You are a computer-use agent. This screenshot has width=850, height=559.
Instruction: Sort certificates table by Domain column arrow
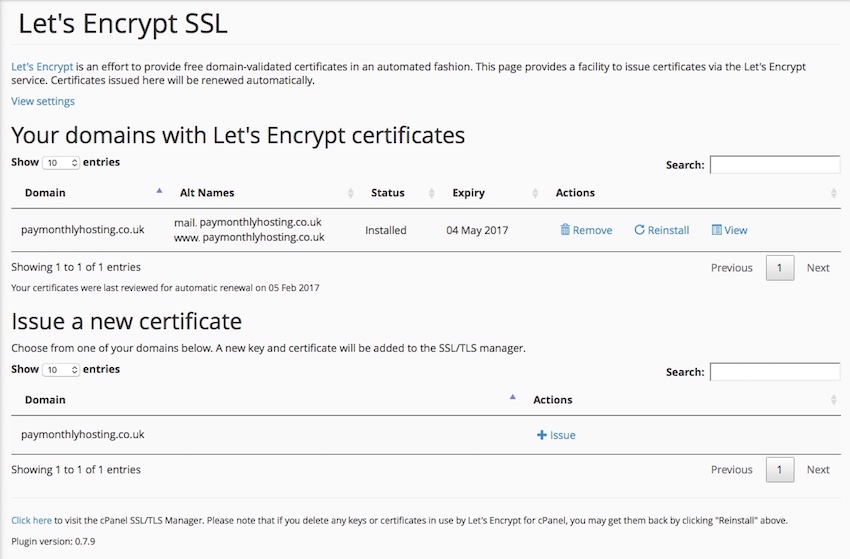tap(159, 191)
